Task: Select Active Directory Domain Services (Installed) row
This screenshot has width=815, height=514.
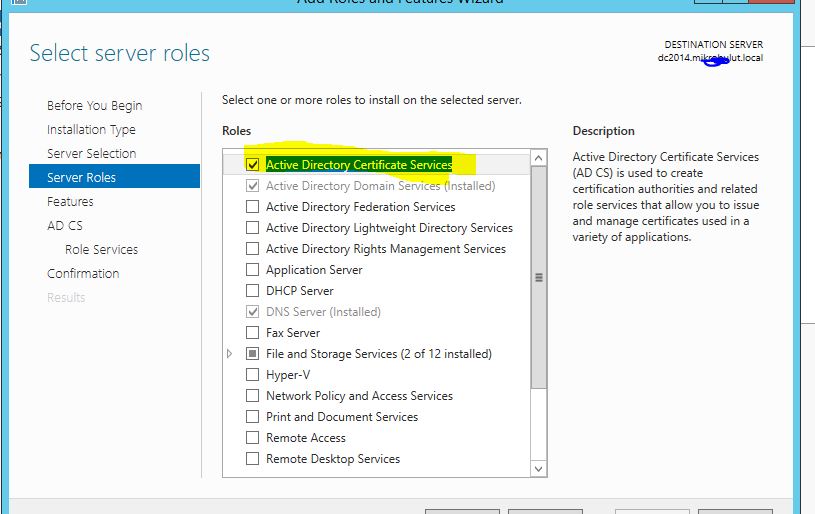Action: click(380, 186)
